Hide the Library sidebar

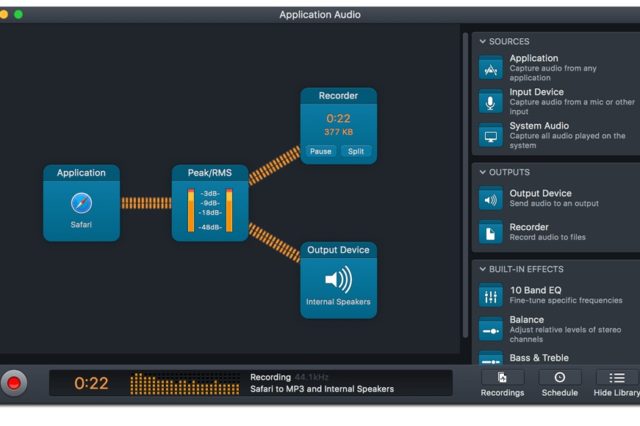[x=617, y=383]
